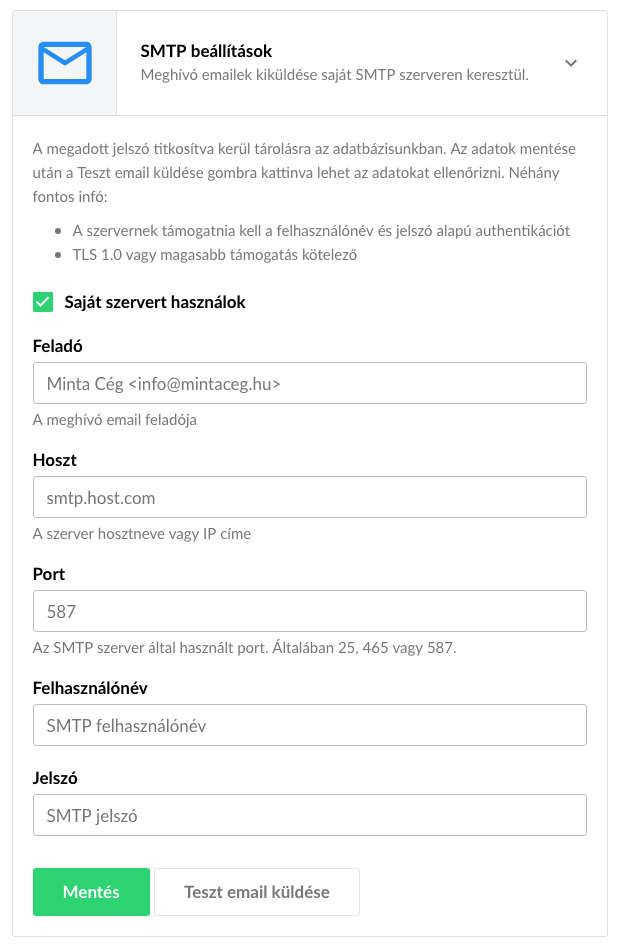The height and width of the screenshot is (946, 619).
Task: Click the Hoszt field label
Action: pos(55,460)
